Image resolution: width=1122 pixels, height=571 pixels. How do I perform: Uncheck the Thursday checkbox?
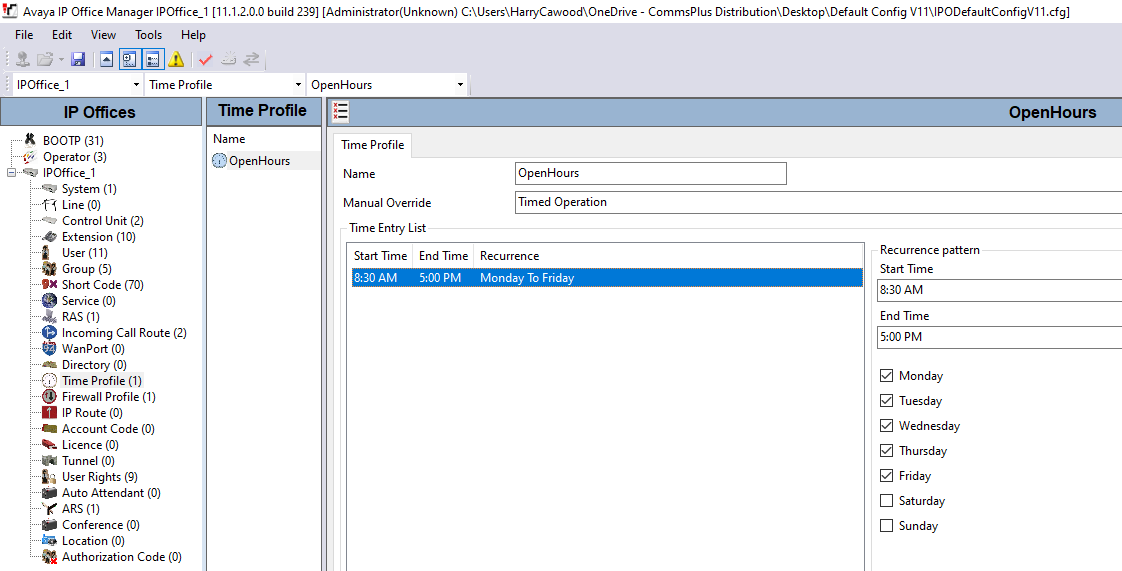887,451
